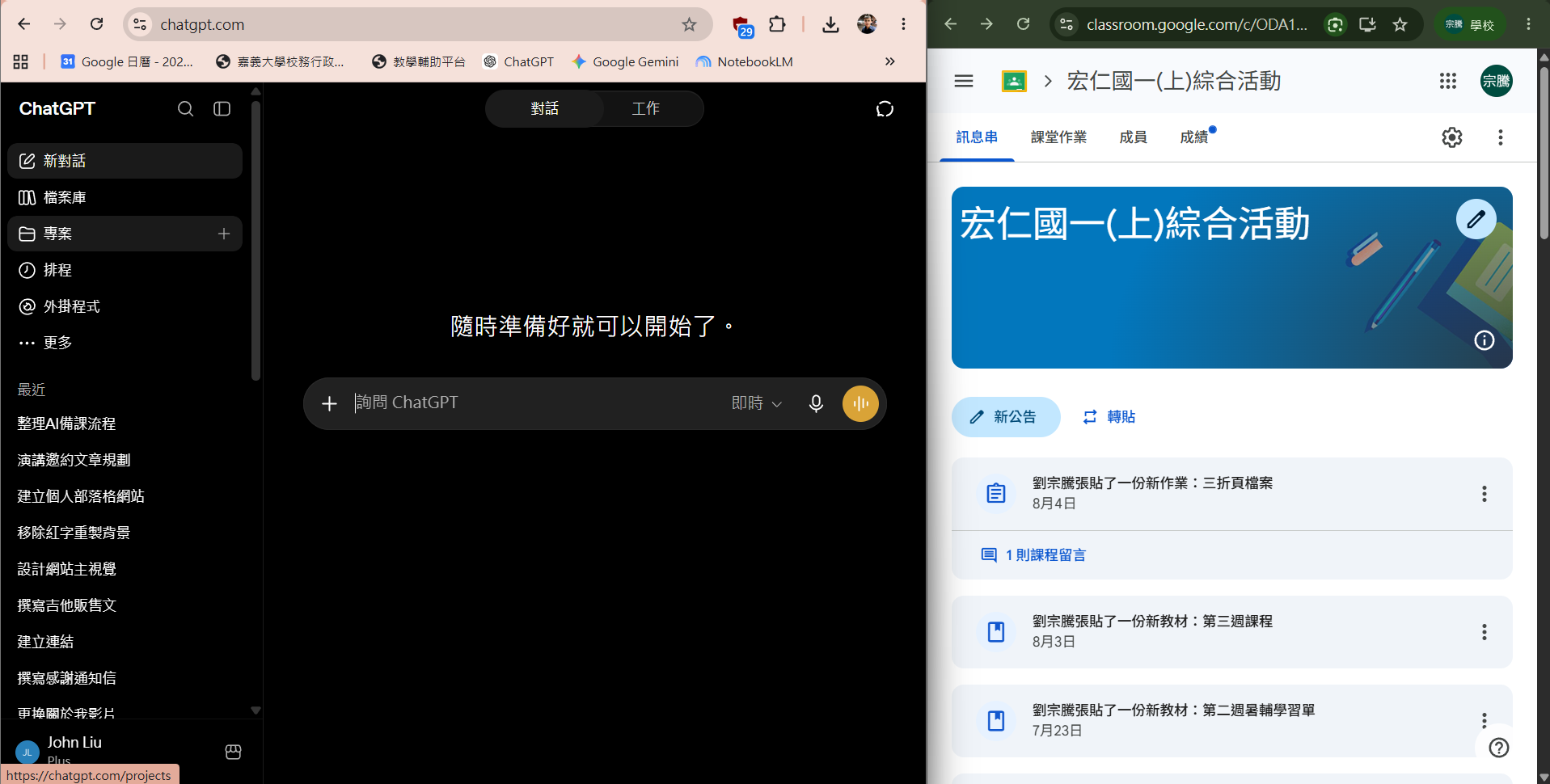Start voice mode with yellow waveform button
This screenshot has height=784, width=1550.
tap(860, 403)
